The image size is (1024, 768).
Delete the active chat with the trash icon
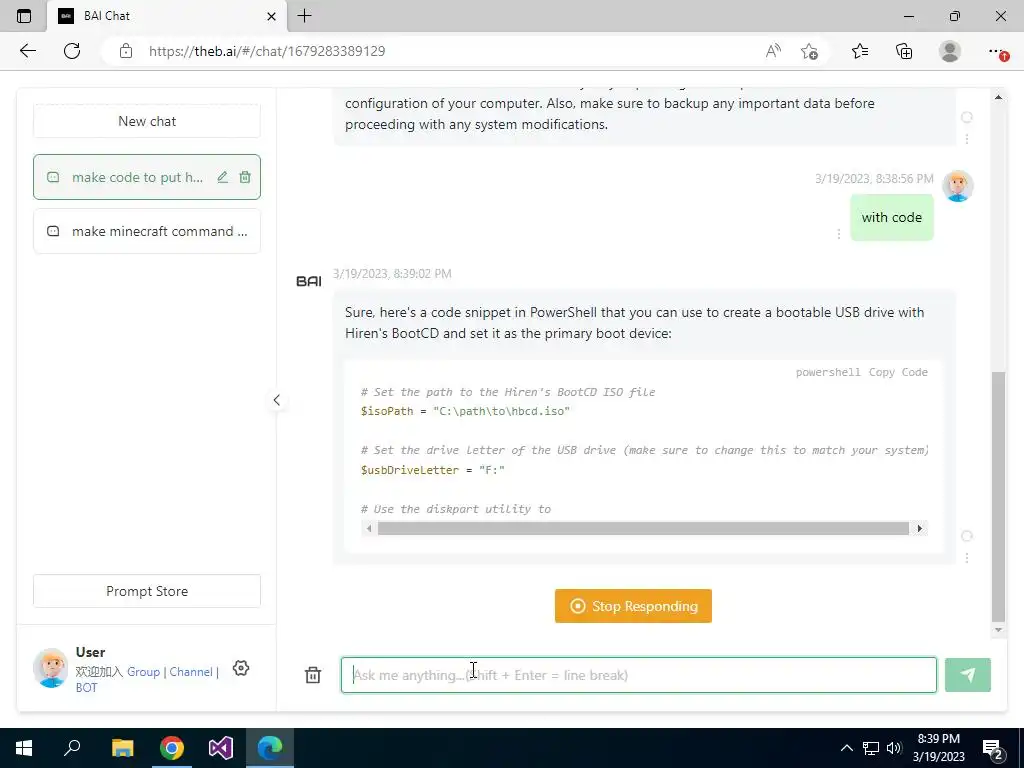[x=245, y=177]
